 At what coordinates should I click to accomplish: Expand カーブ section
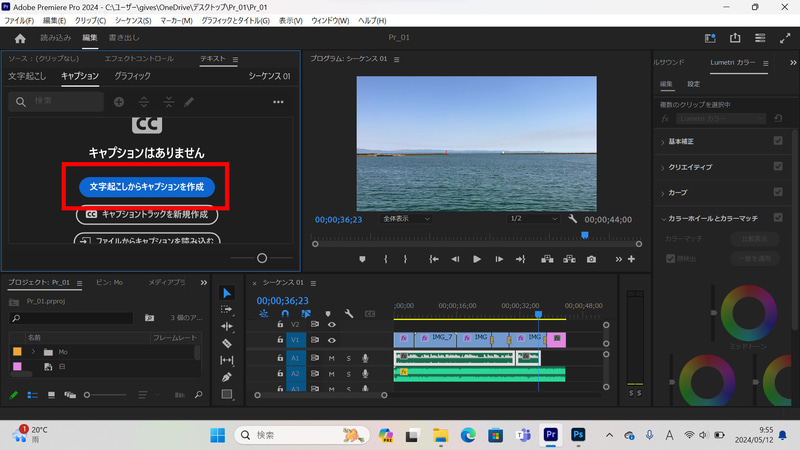(x=663, y=193)
